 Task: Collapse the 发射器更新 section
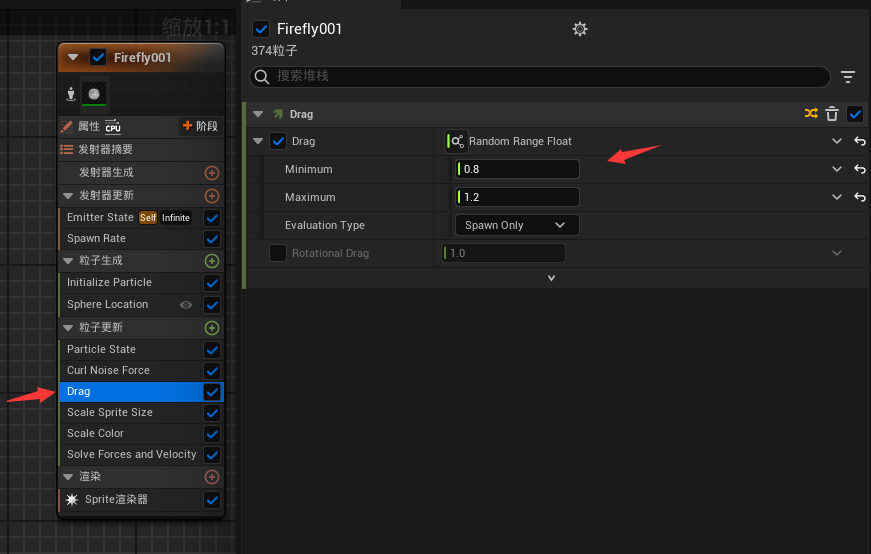pos(68,196)
